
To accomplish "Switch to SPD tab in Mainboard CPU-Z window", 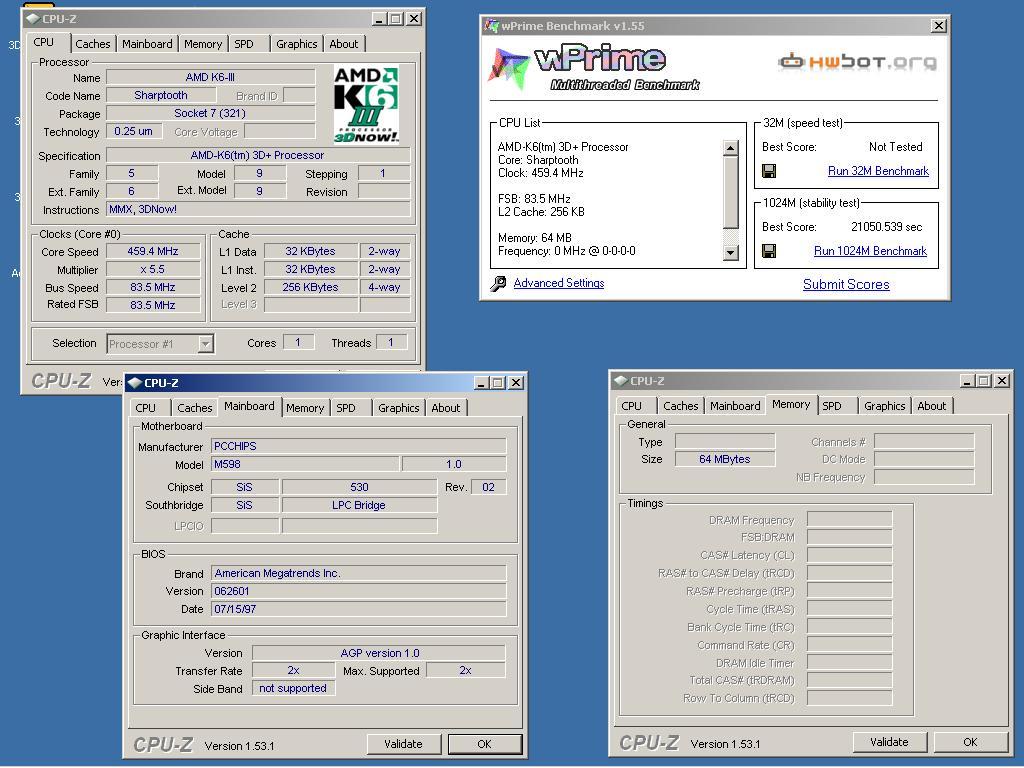I will [x=346, y=408].
